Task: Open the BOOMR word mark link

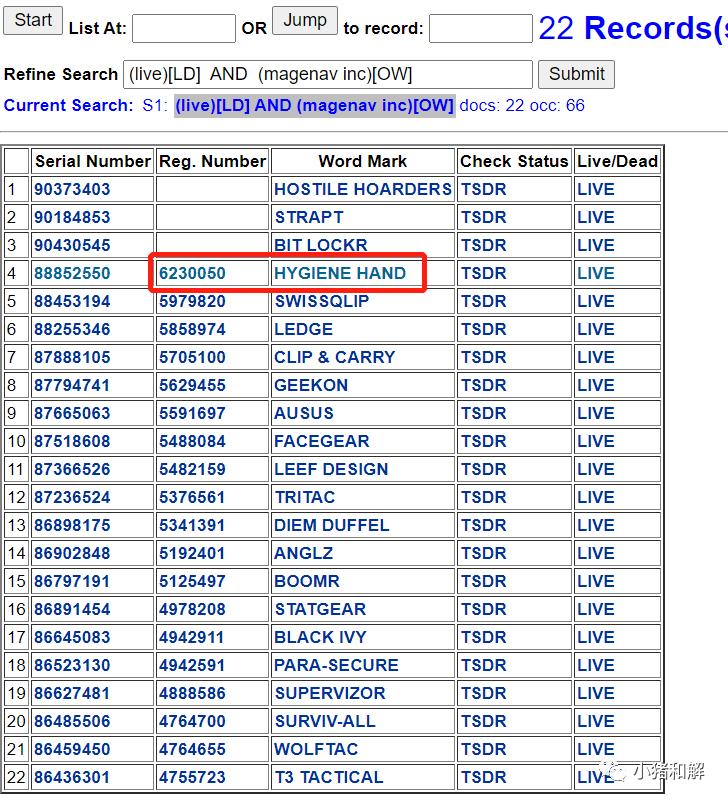Action: [307, 581]
